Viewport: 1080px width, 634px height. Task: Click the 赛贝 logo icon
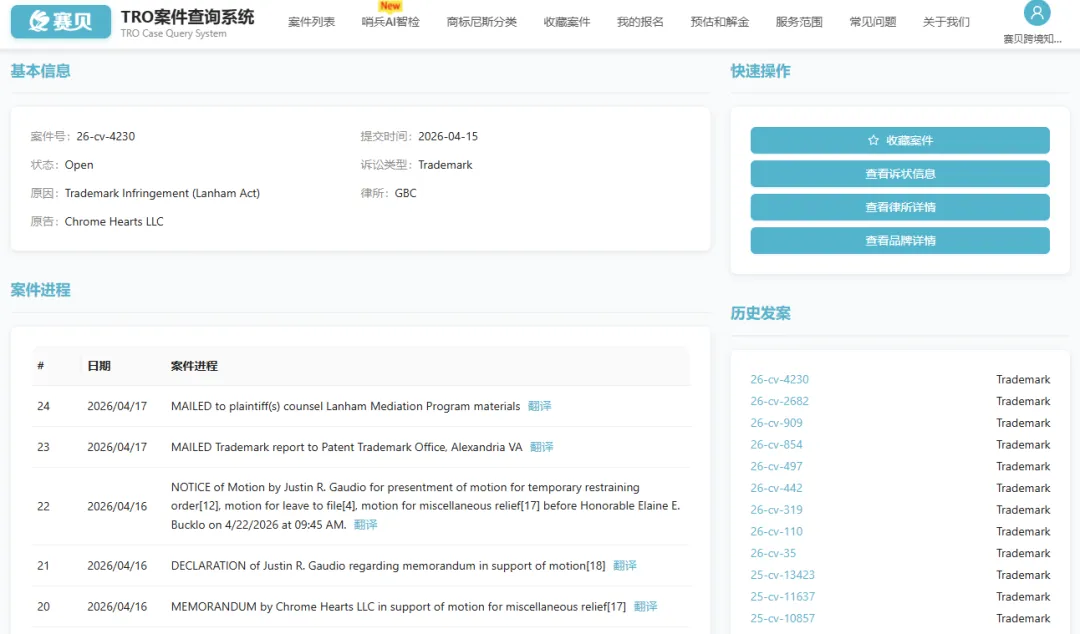61,21
